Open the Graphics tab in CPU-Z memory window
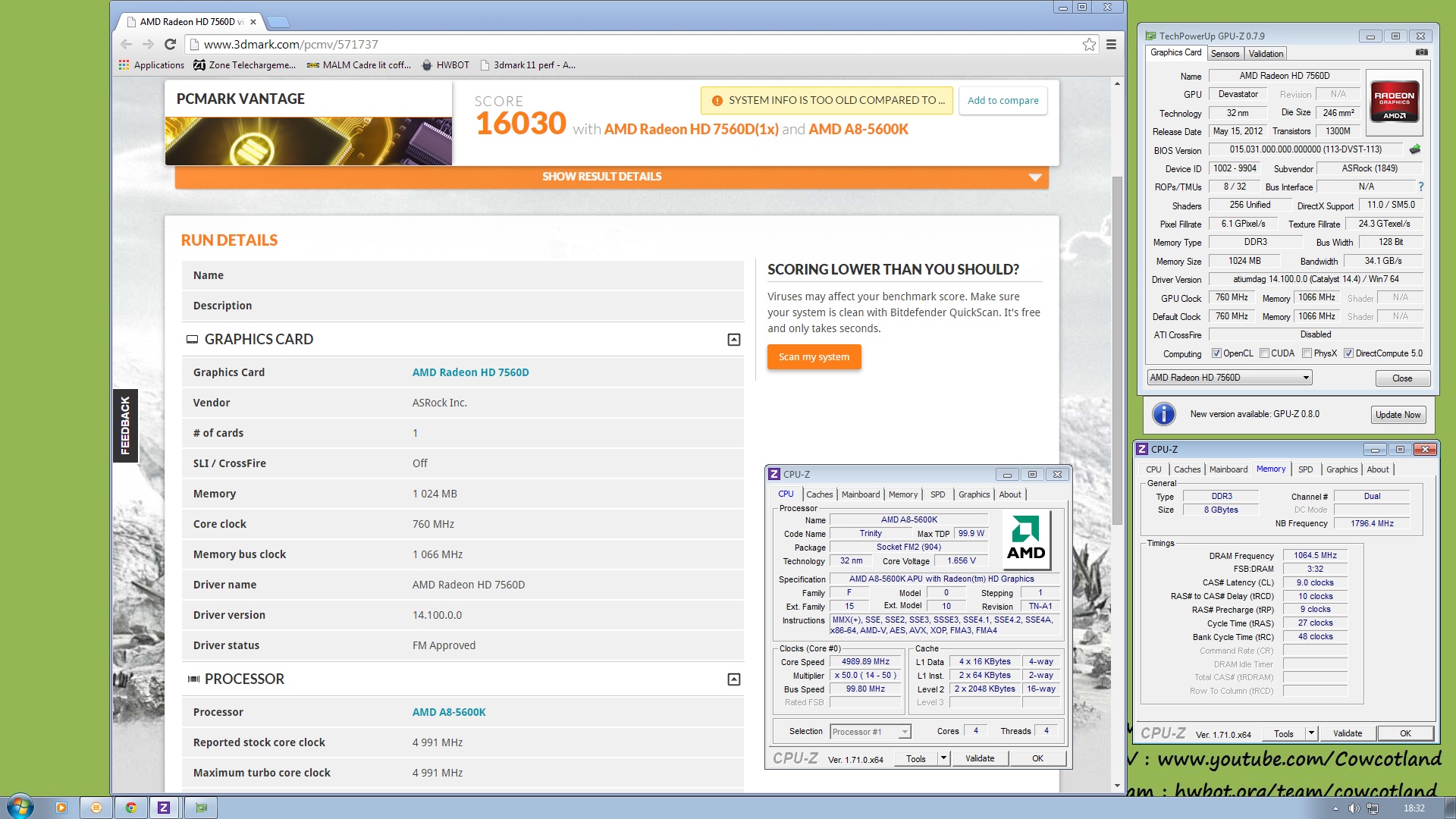This screenshot has height=819, width=1456. point(1341,469)
